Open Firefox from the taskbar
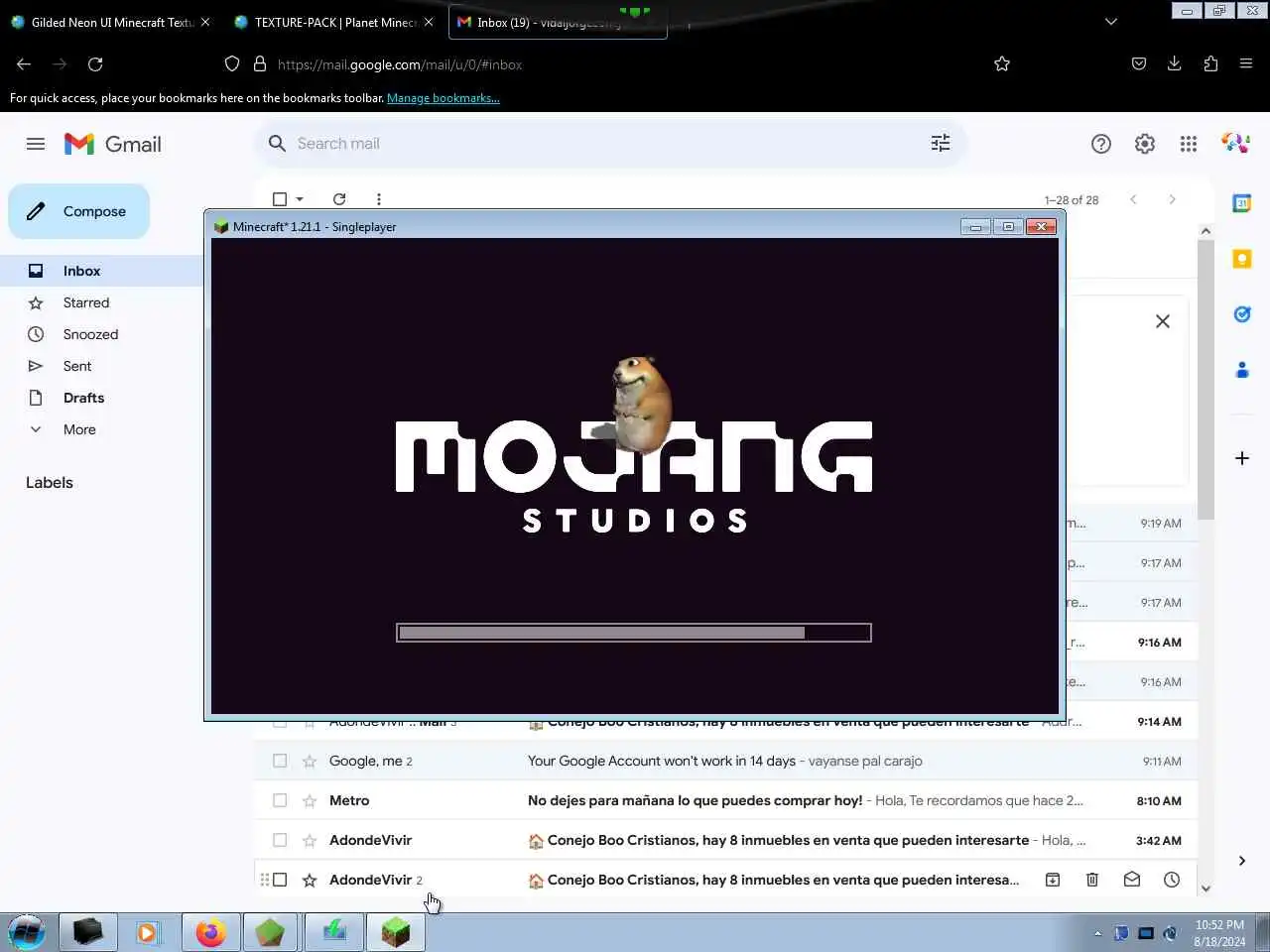 pos(210,933)
